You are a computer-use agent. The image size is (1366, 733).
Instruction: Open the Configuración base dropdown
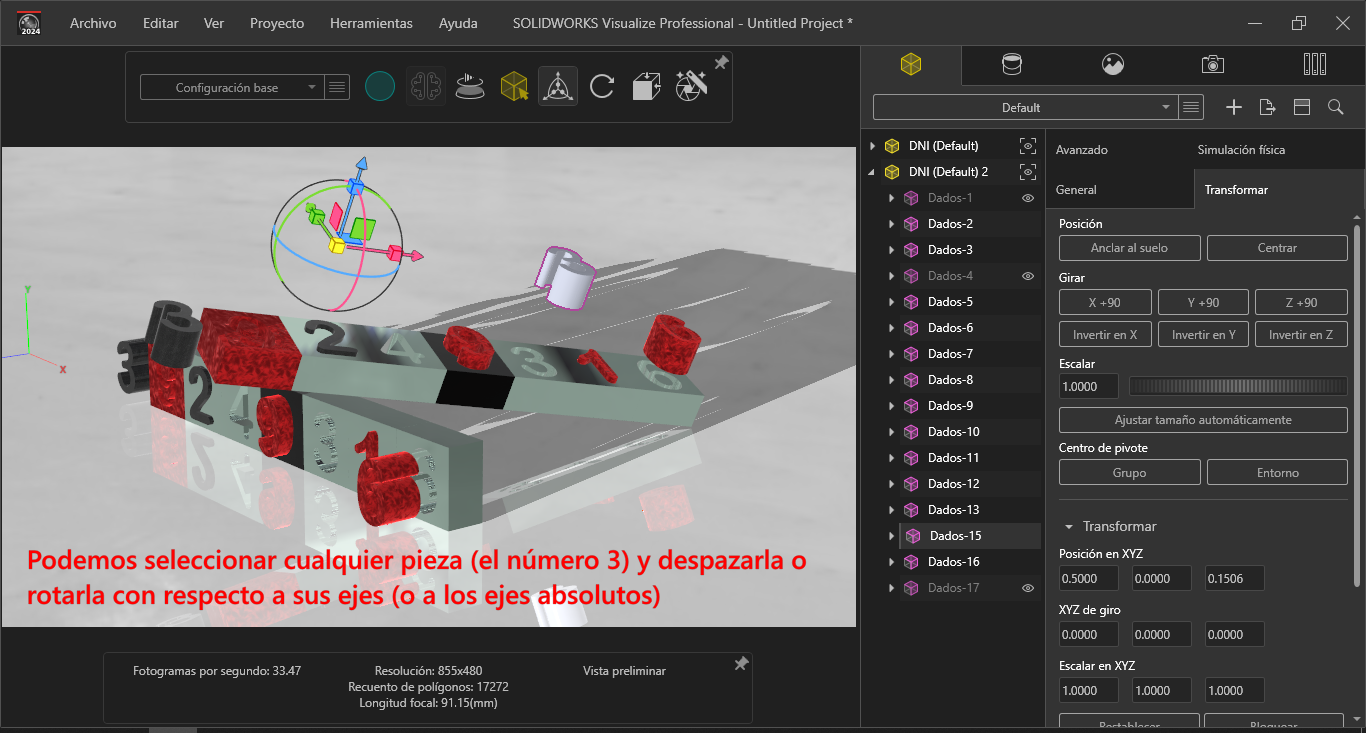pyautogui.click(x=231, y=88)
